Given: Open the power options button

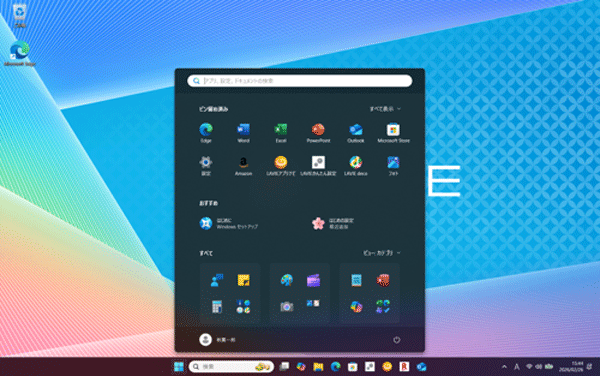Looking at the screenshot, I should [x=396, y=340].
